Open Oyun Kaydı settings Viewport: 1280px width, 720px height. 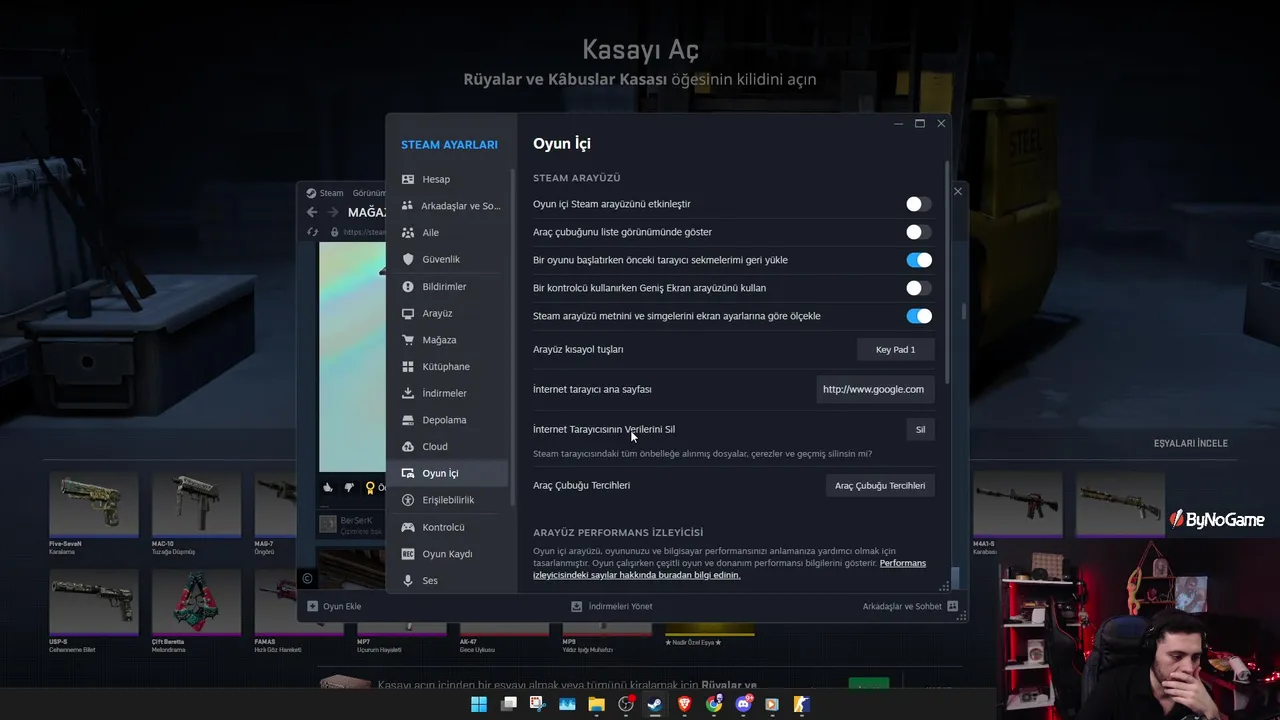tap(447, 554)
